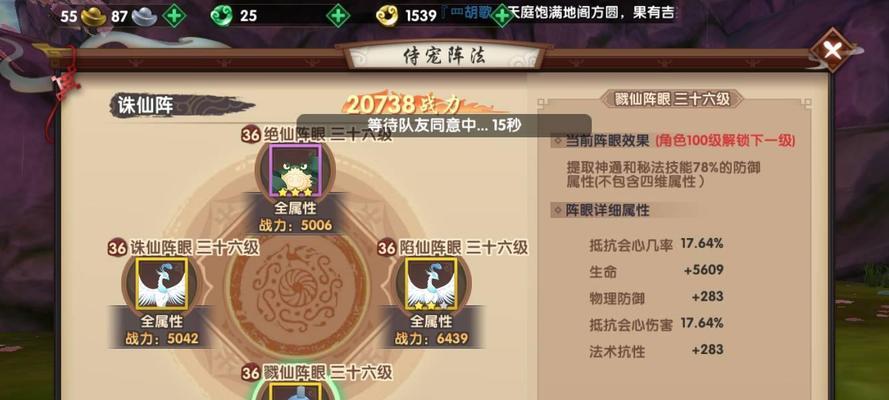The image size is (889, 400).
Task: Click the 阵眼详细属性 section header
Action: tap(608, 211)
